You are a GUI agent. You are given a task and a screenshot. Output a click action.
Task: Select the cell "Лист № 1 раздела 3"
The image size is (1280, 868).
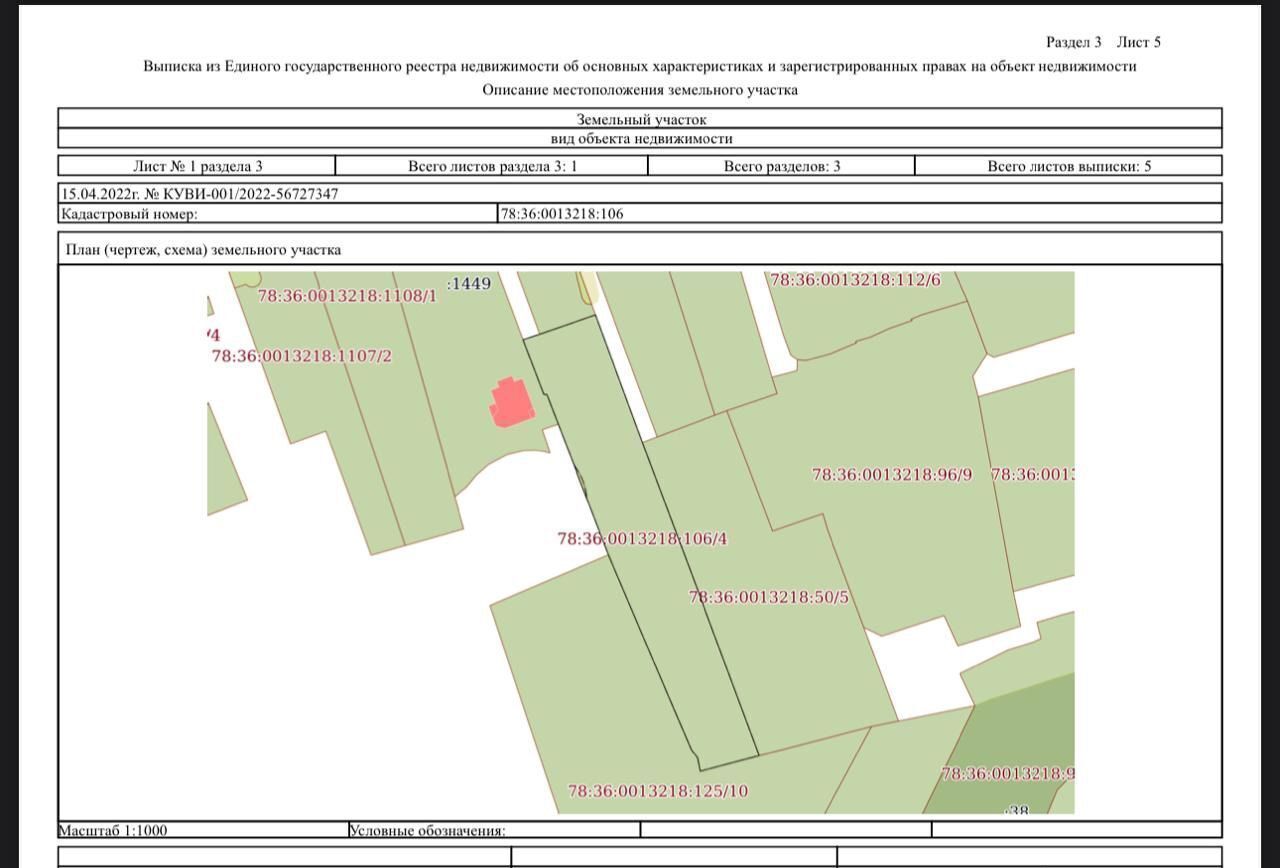click(197, 166)
